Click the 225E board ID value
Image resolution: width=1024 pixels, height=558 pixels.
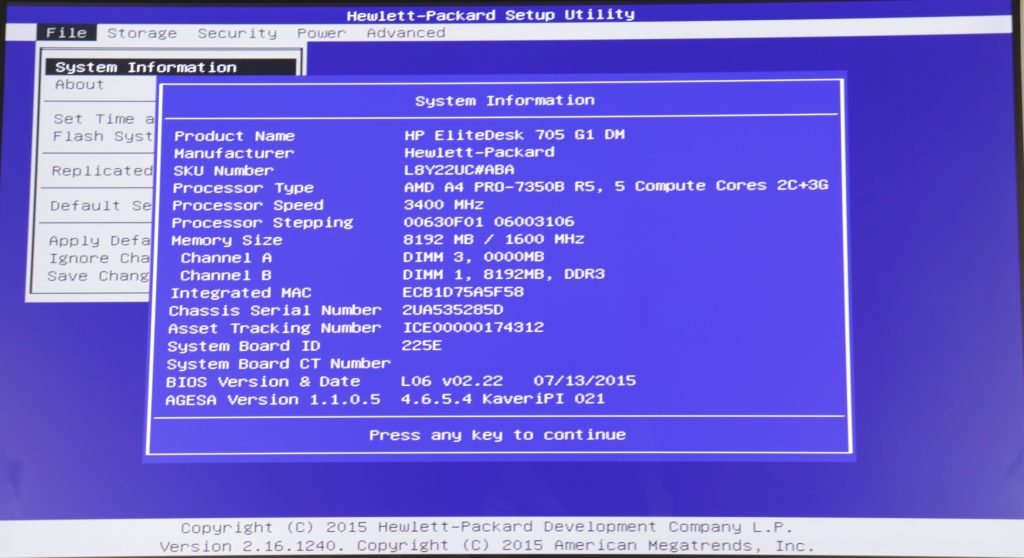coord(421,345)
